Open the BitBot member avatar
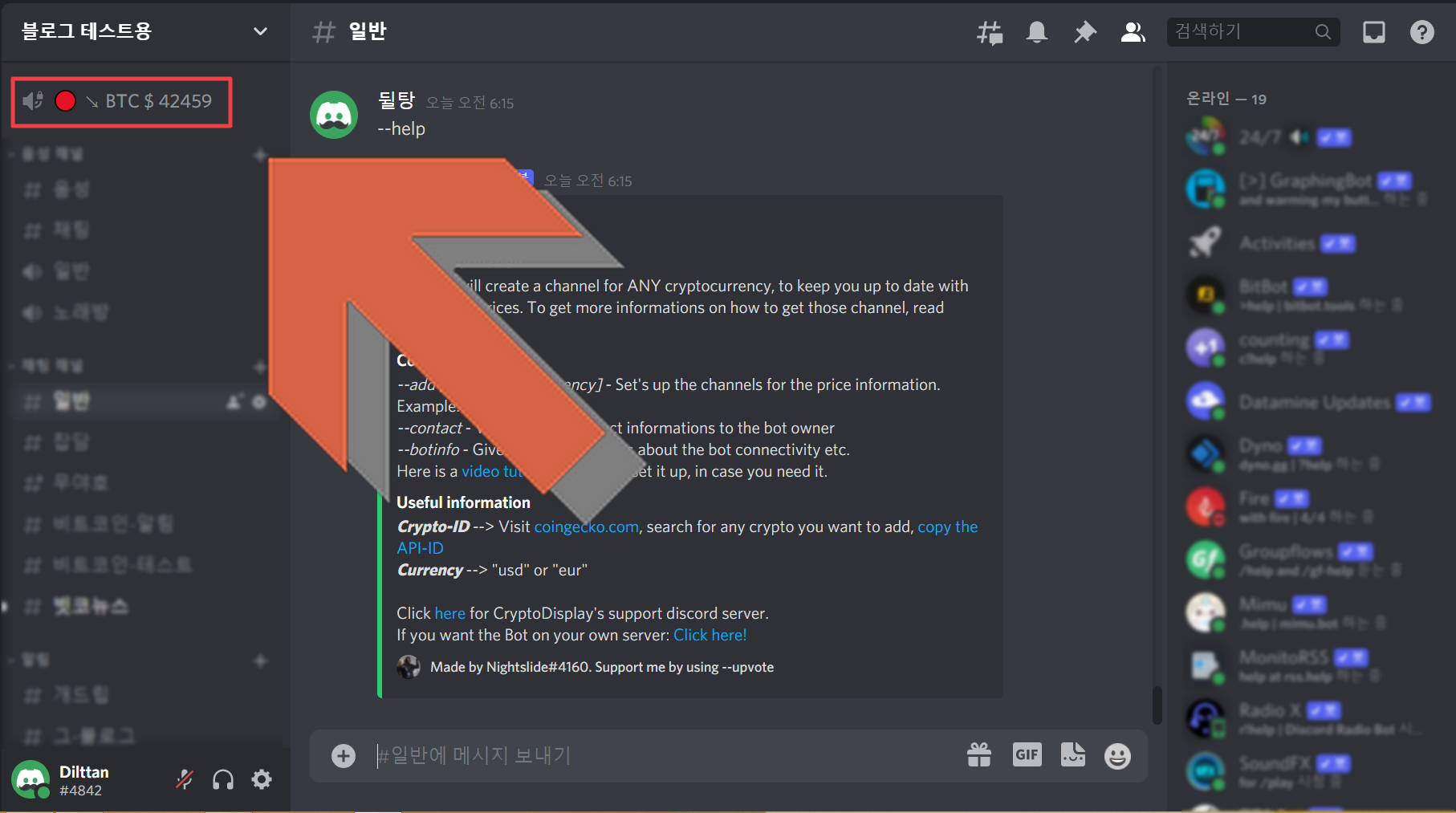1456x813 pixels. click(x=1206, y=295)
